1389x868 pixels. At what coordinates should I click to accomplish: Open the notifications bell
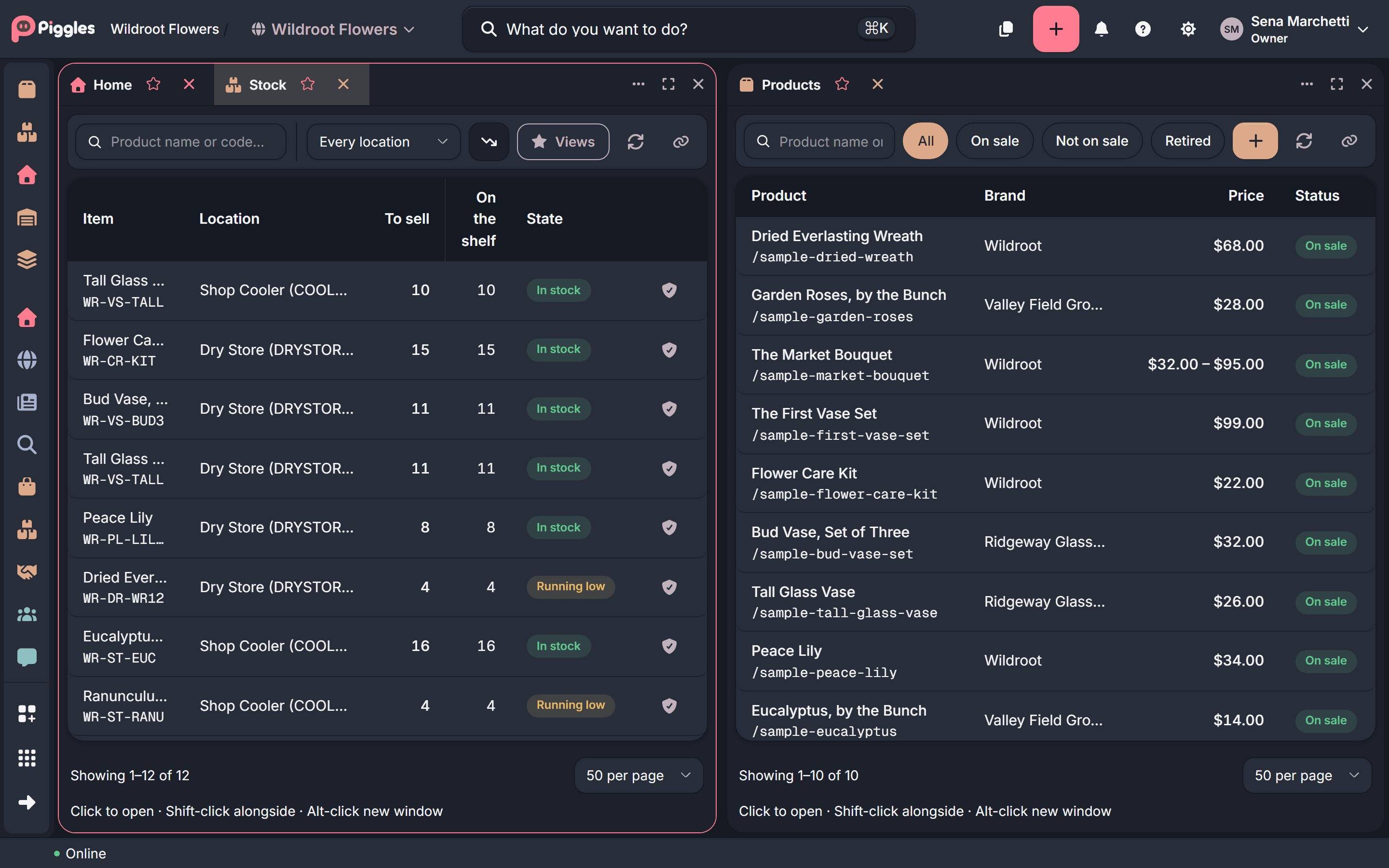[1101, 29]
